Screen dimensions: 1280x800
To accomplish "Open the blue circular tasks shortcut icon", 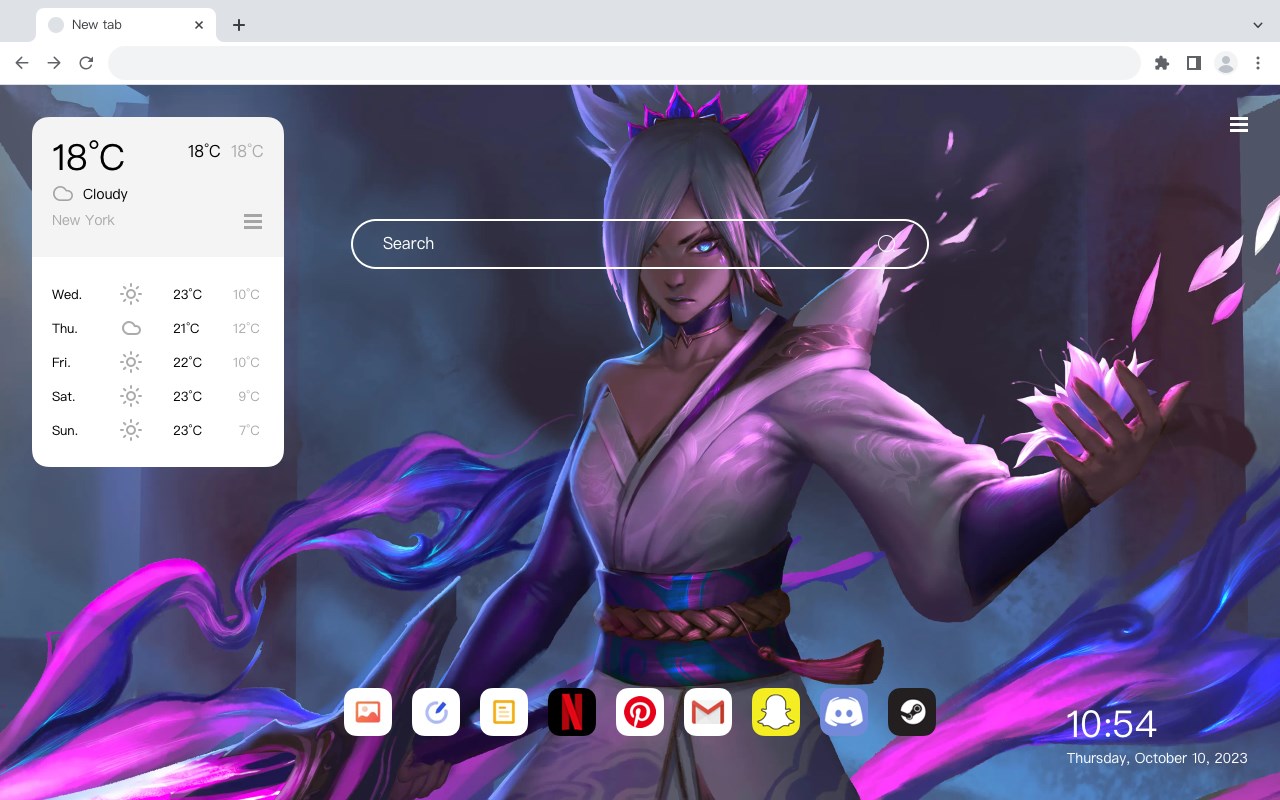I will point(436,712).
